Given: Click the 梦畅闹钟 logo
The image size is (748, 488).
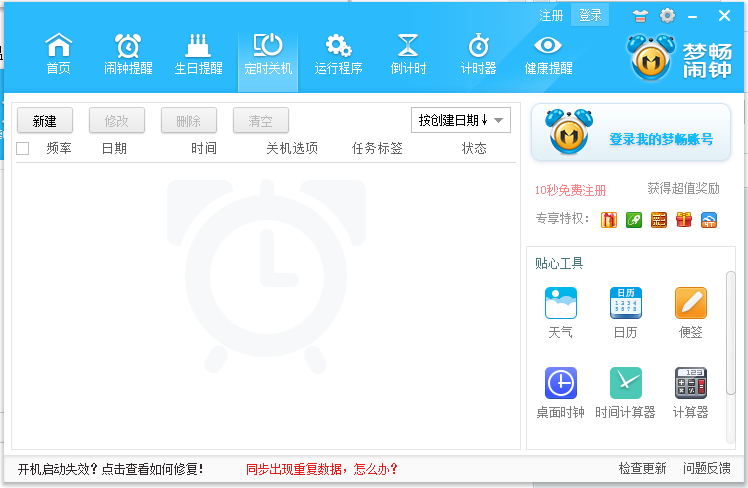Looking at the screenshot, I should point(679,58).
